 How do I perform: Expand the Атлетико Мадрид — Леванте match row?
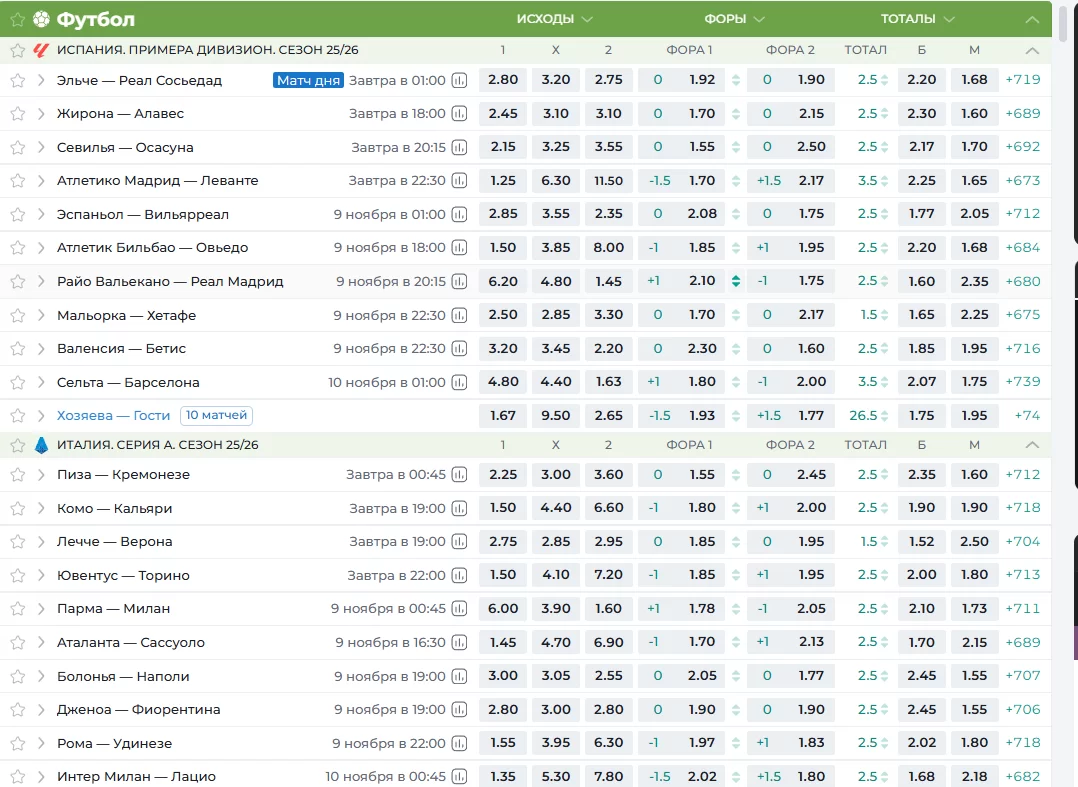click(41, 181)
